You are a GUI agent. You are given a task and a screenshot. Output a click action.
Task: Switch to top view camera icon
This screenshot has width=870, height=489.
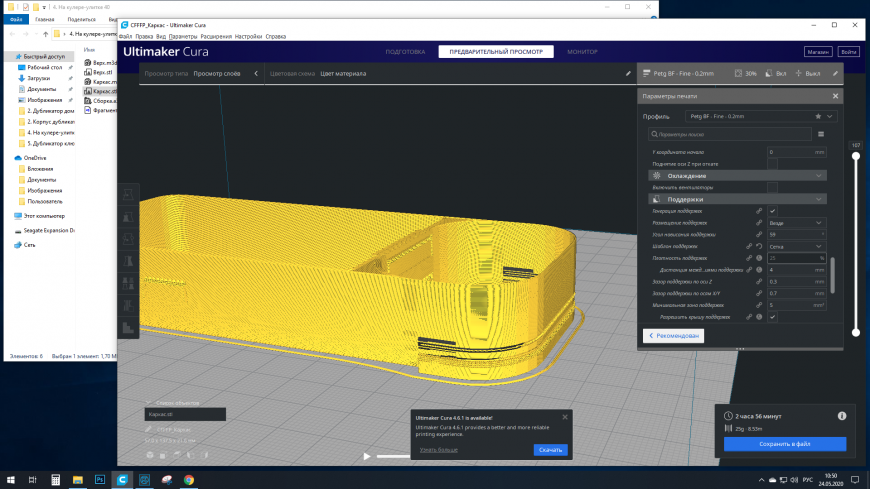177,455
